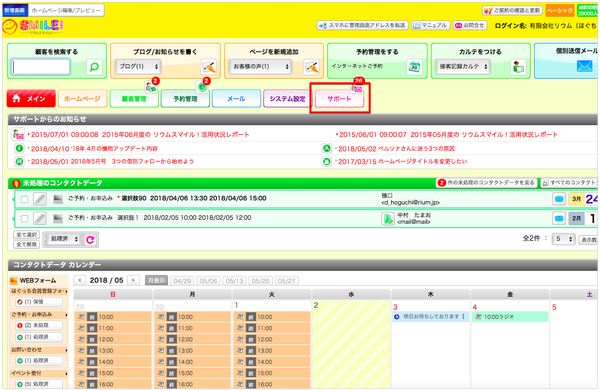The height and width of the screenshot is (391, 600).
Task: Go to previous month in calendar
Action: [x=80, y=280]
